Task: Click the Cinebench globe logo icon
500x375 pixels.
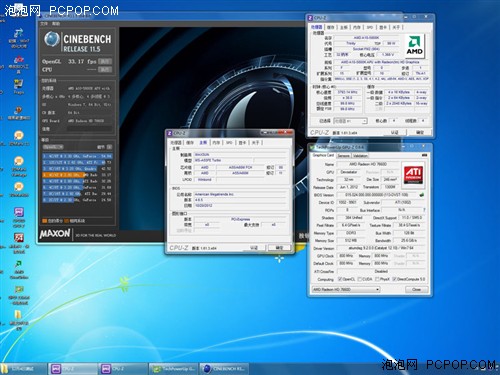Action: pyautogui.click(x=51, y=39)
